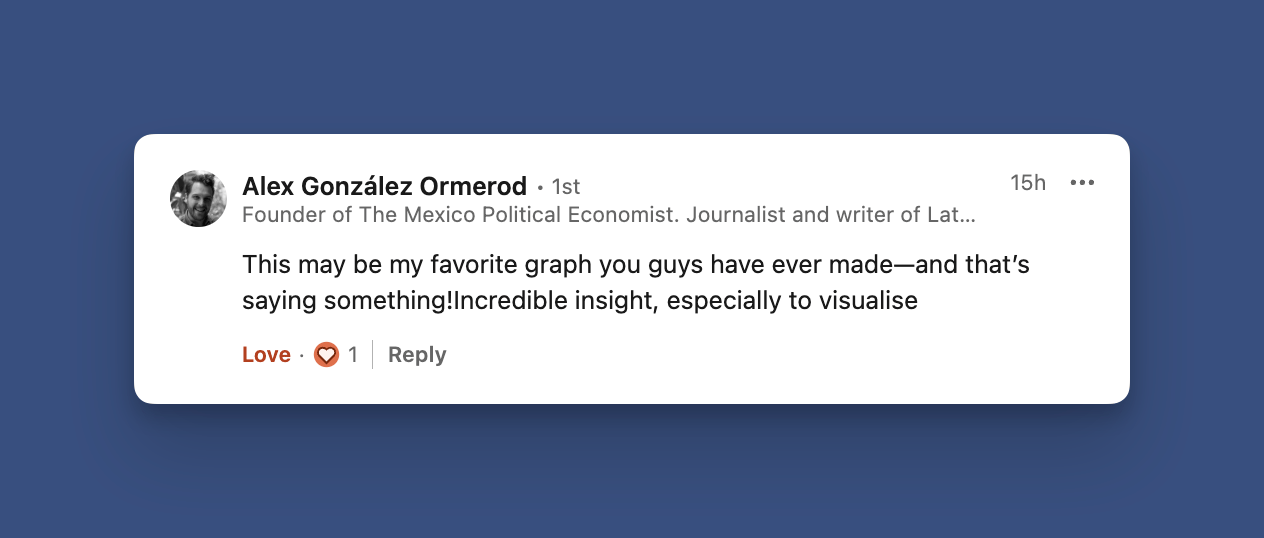This screenshot has width=1264, height=538.
Task: Toggle the Love reaction on the comment
Action: (x=266, y=355)
